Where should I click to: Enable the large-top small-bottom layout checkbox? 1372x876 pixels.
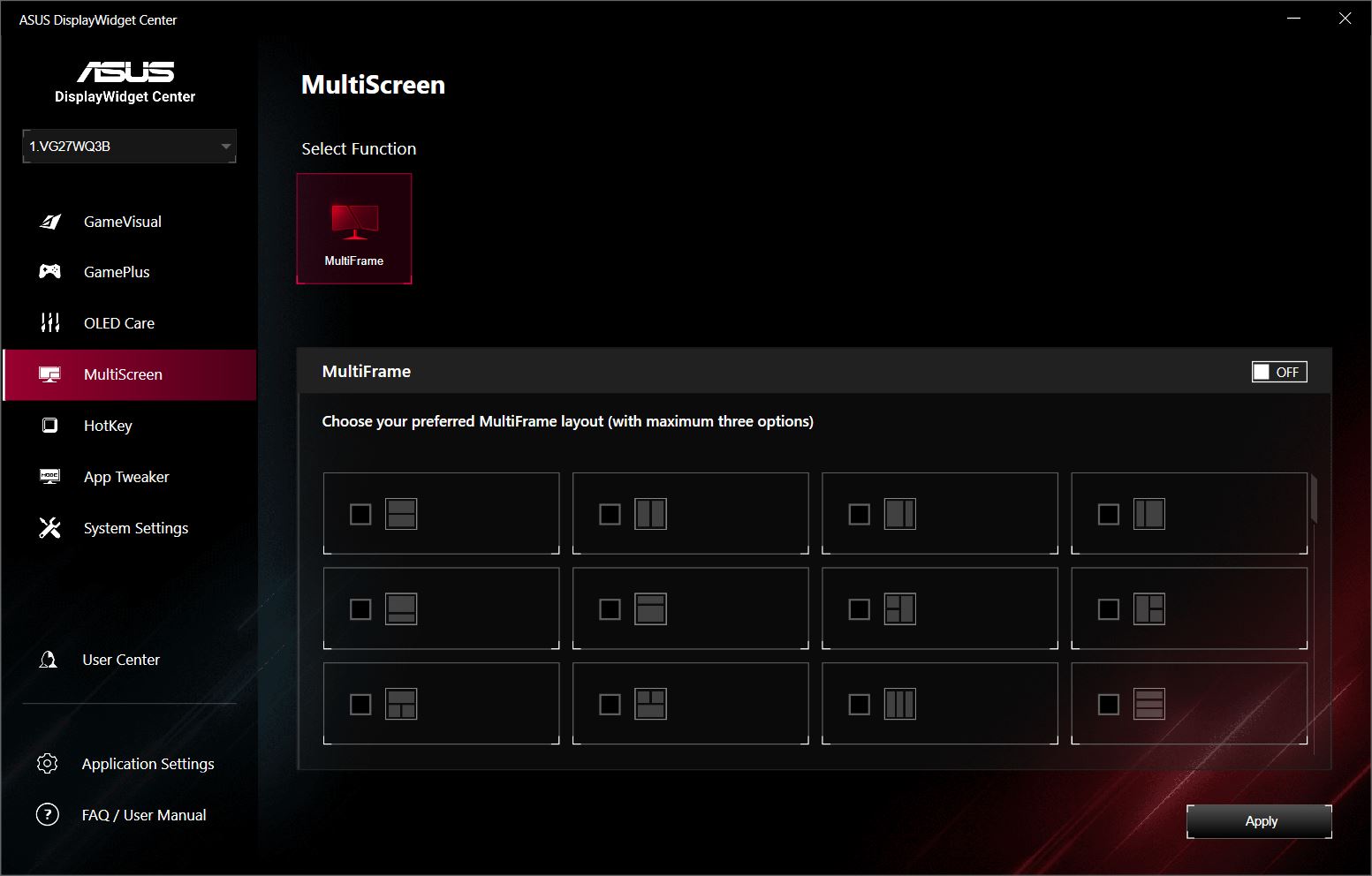(360, 609)
